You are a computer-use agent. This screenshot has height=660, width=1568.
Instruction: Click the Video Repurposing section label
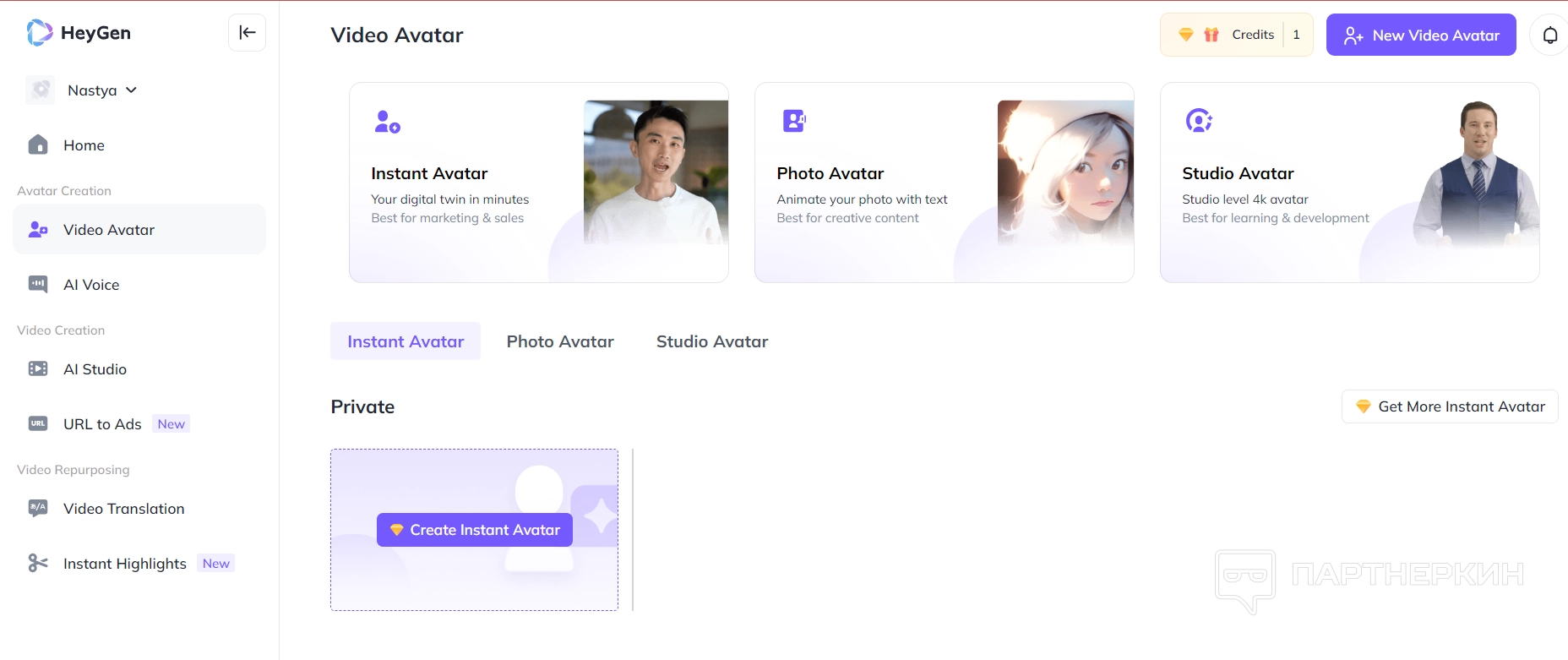tap(73, 470)
